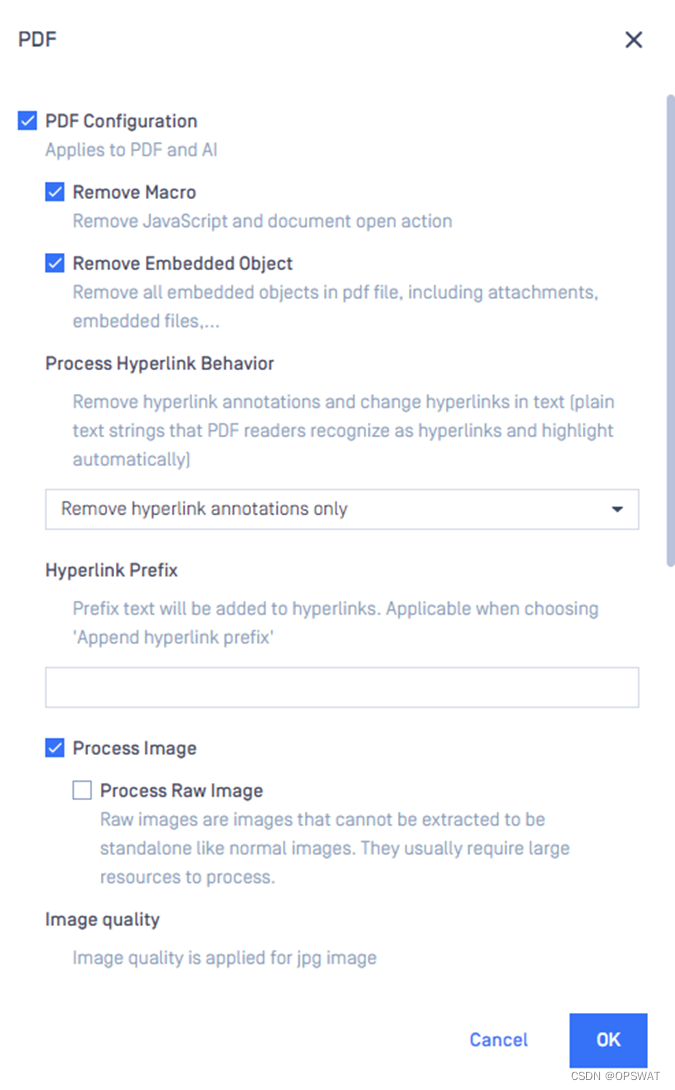Close the PDF dialog with the X icon

point(633,40)
